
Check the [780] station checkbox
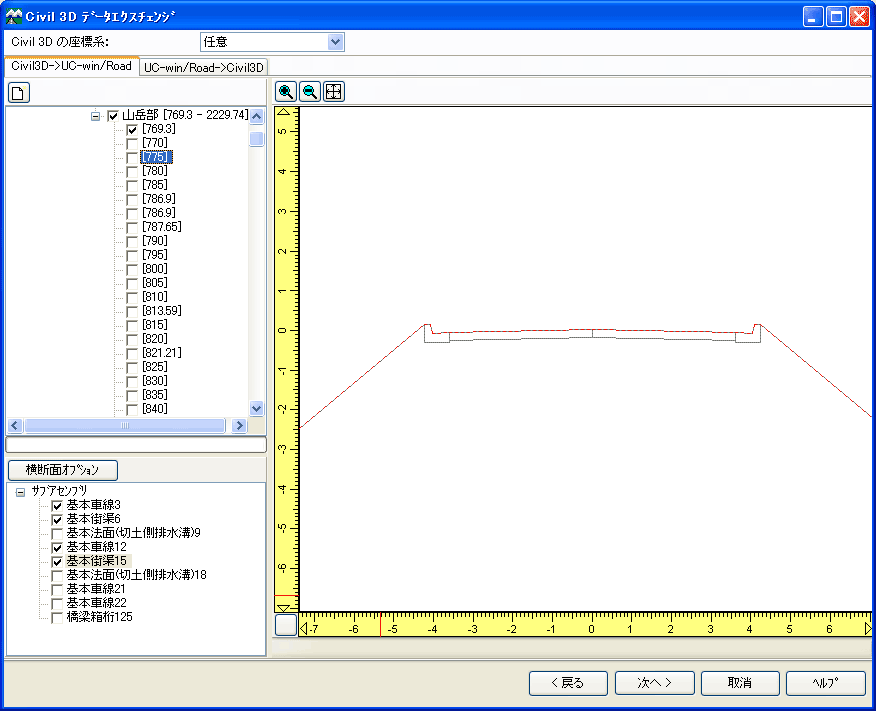(132, 171)
